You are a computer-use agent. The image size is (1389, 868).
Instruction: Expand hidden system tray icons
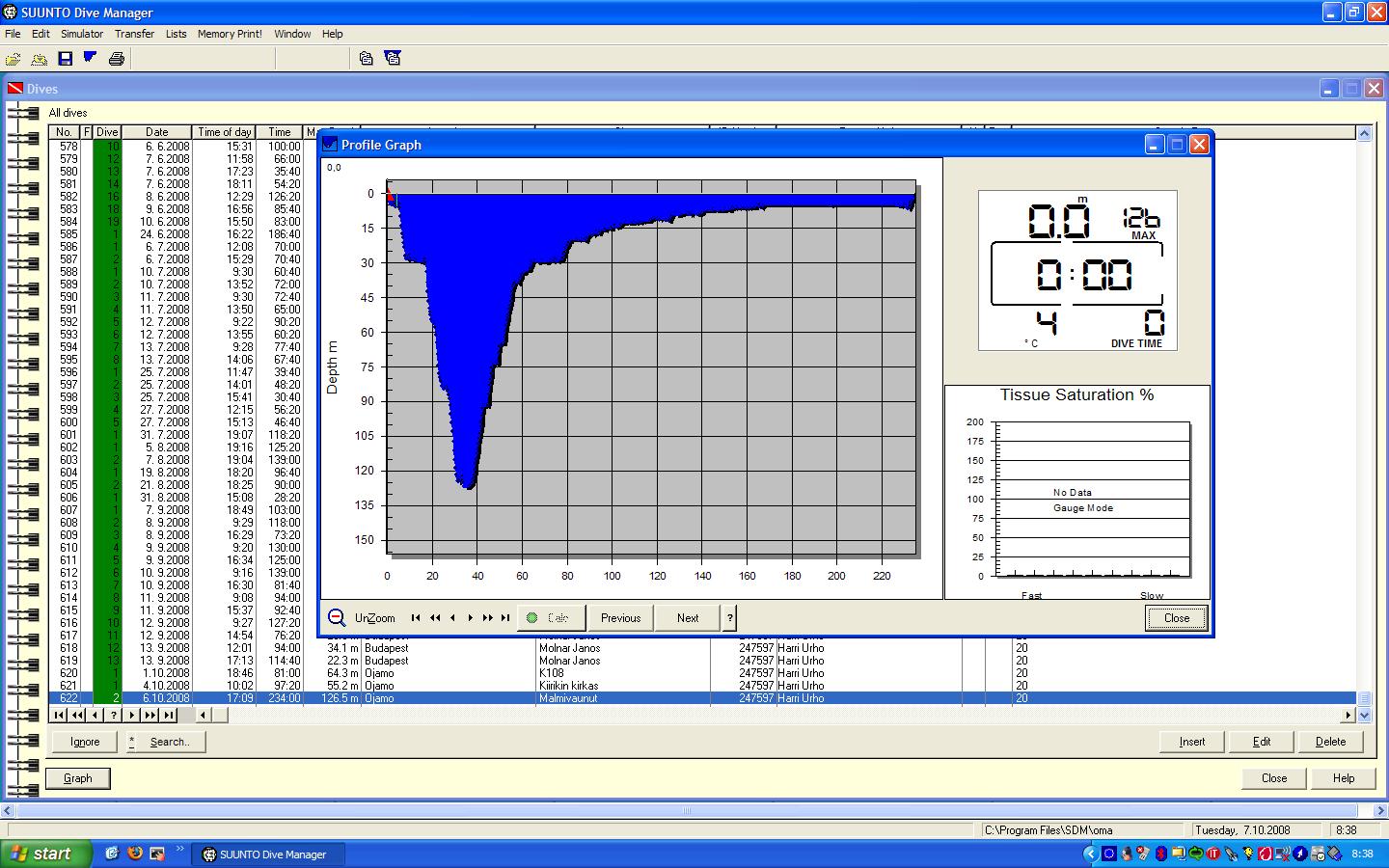[x=1091, y=854]
